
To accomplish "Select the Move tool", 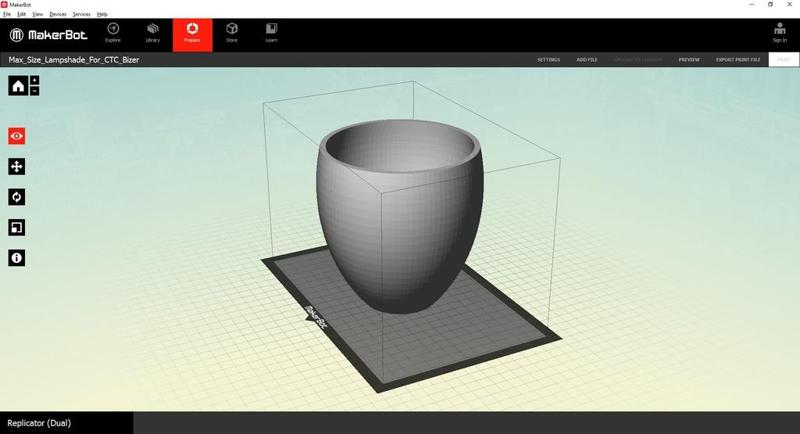I will pyautogui.click(x=16, y=166).
